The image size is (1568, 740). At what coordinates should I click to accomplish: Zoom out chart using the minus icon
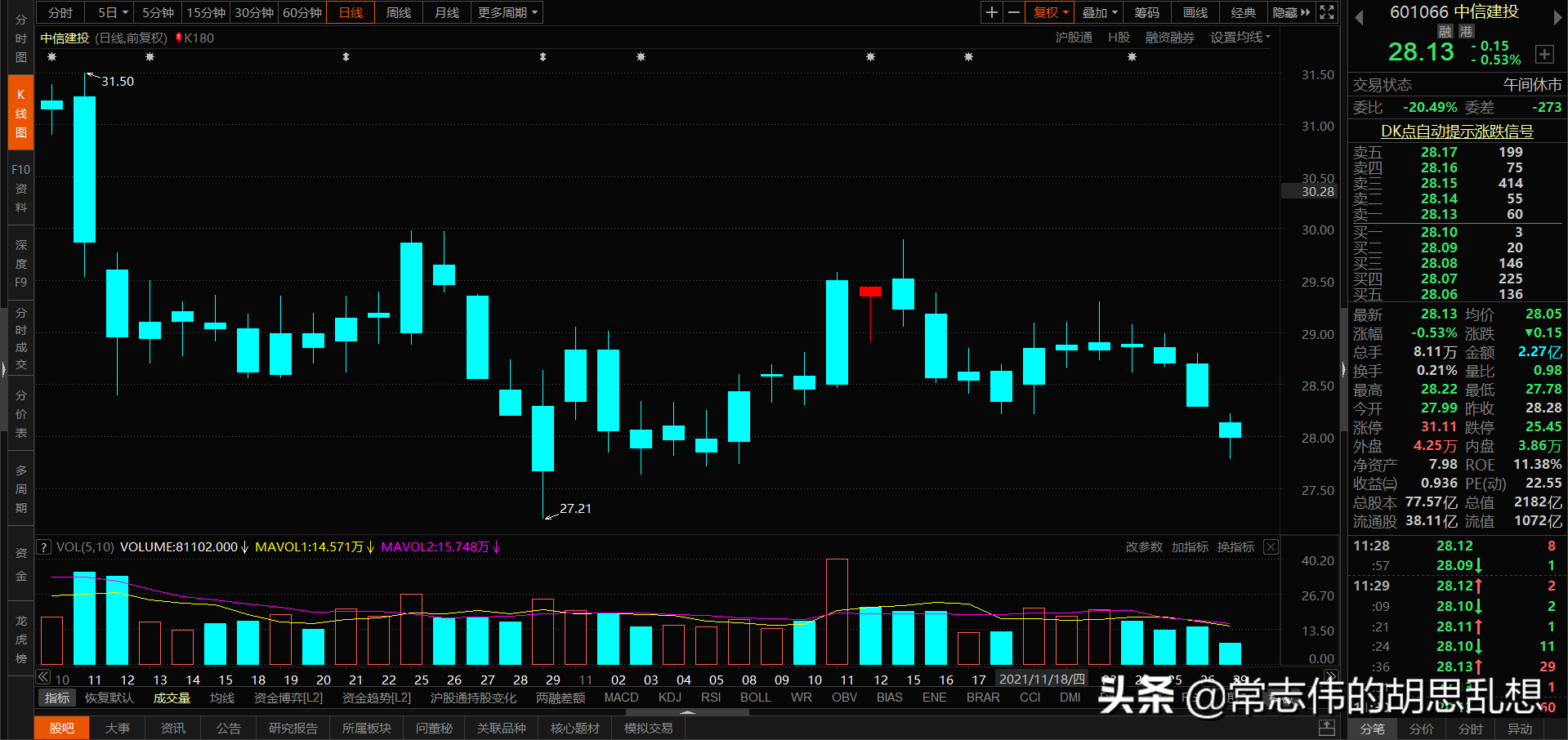click(1013, 12)
